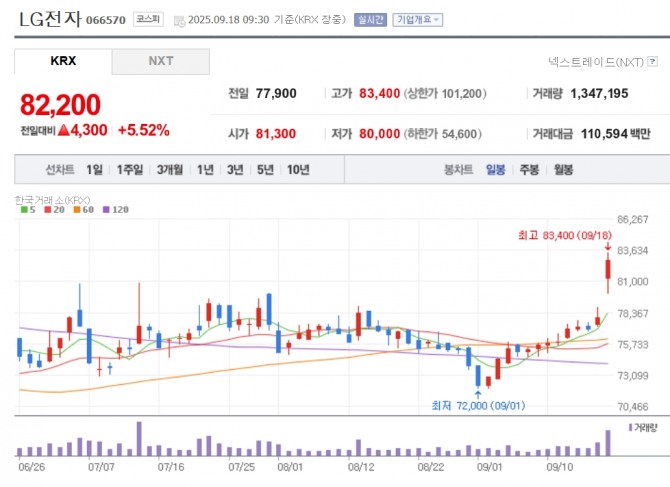Select the 1년 line chart period

pos(205,170)
